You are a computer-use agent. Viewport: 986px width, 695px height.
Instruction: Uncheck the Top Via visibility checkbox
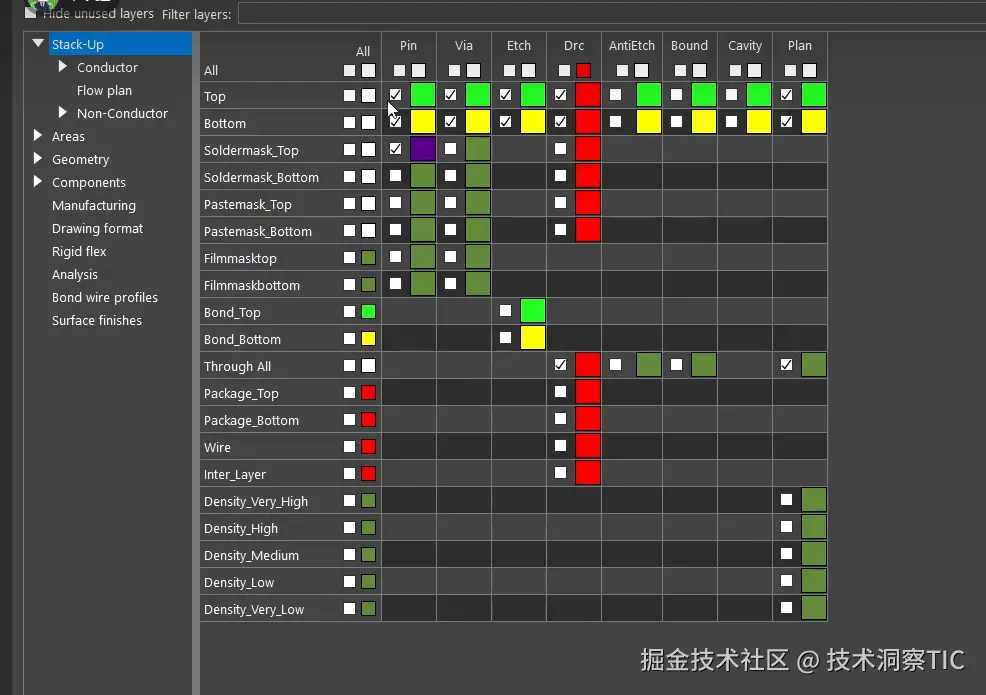(x=450, y=95)
